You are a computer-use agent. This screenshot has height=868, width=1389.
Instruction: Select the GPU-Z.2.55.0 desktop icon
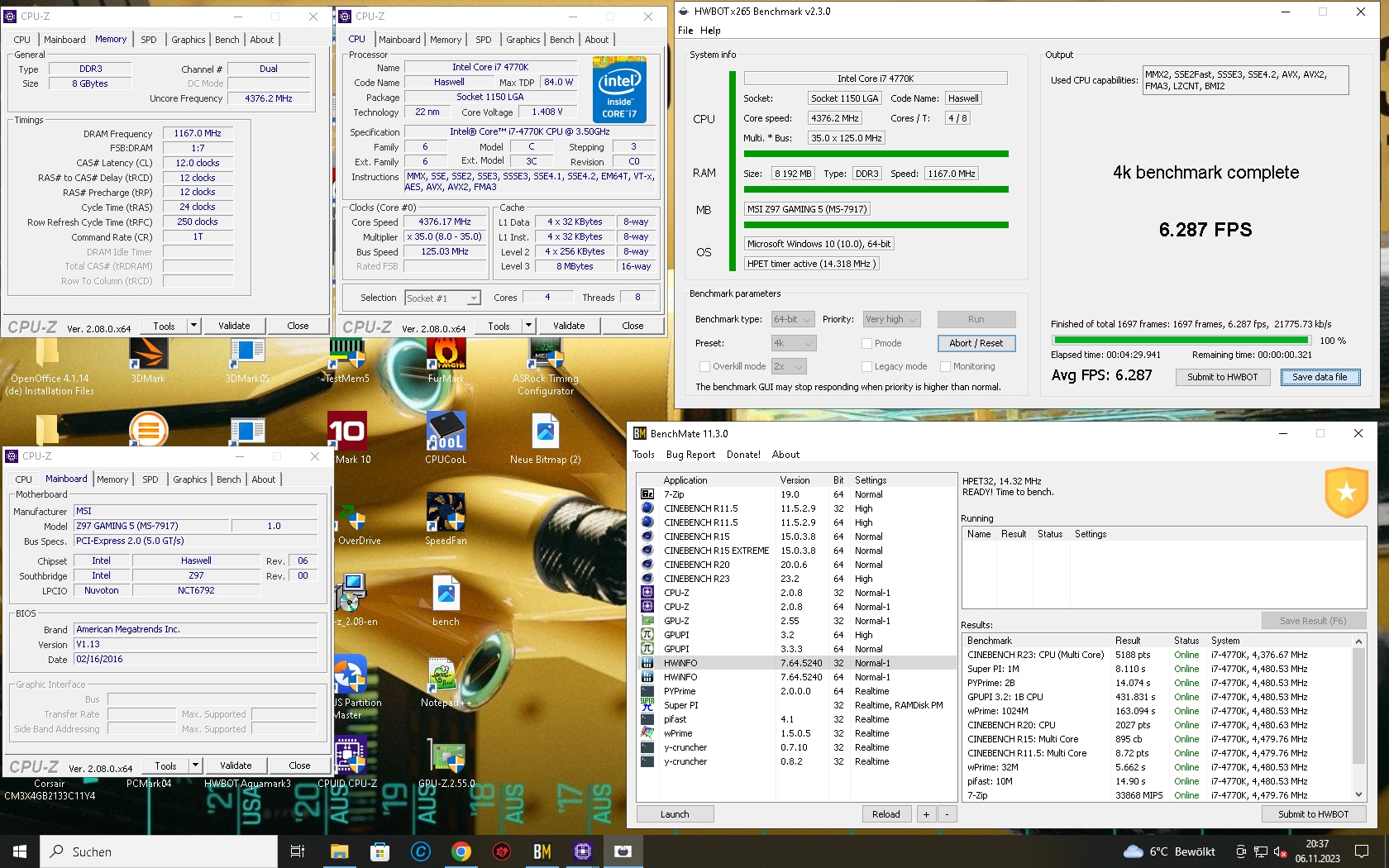446,756
